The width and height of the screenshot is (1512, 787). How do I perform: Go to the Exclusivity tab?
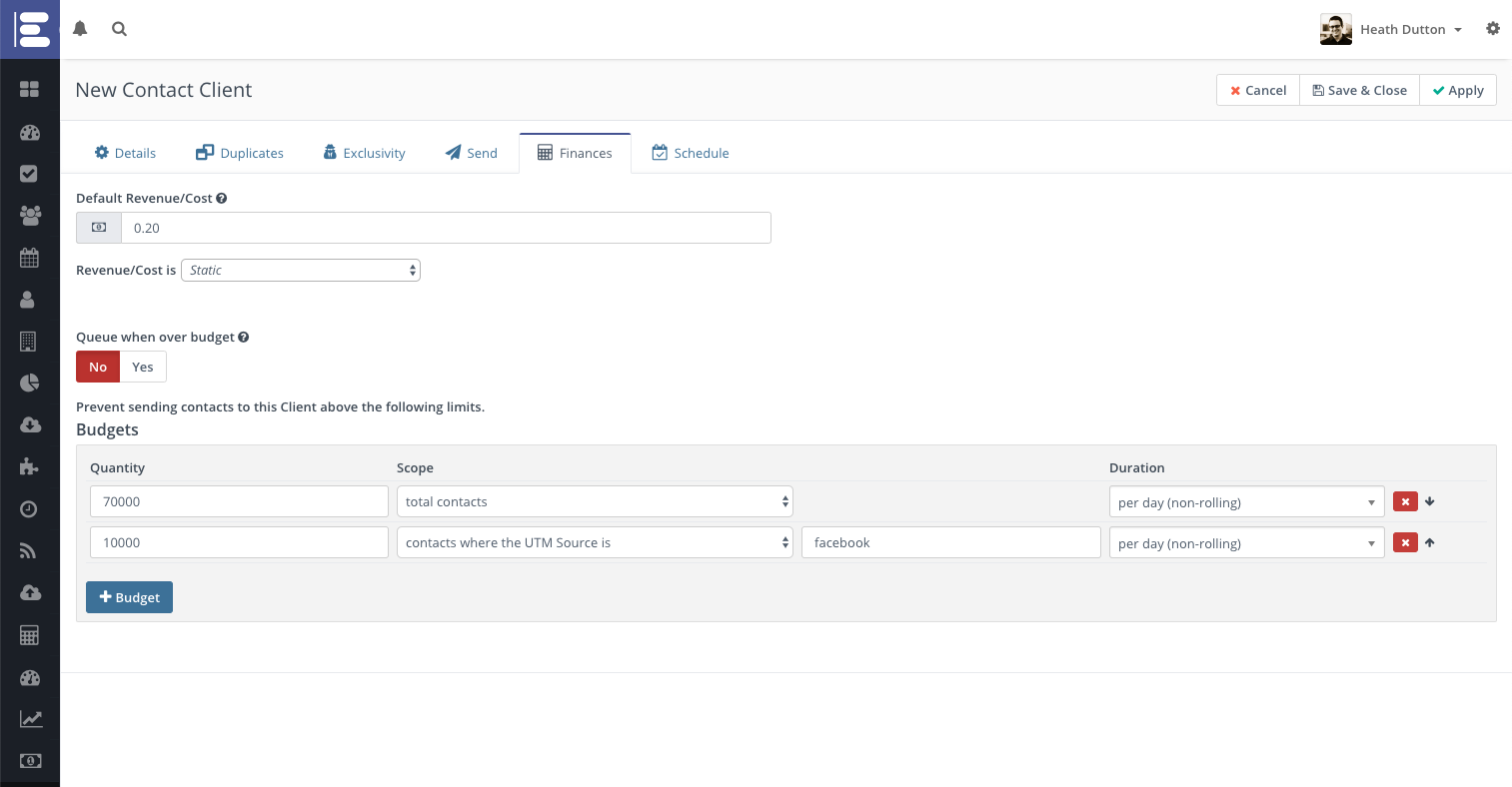tap(365, 153)
